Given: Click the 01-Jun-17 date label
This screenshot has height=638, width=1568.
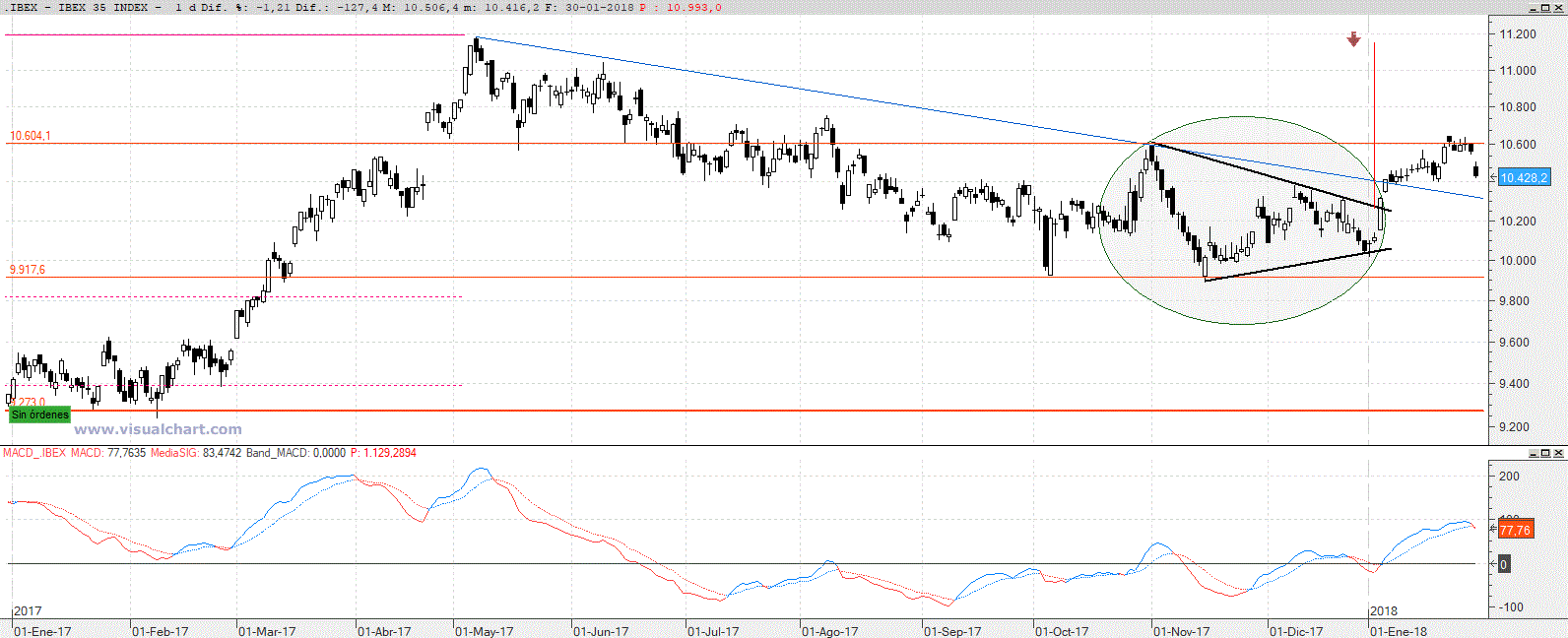Looking at the screenshot, I should click(601, 631).
